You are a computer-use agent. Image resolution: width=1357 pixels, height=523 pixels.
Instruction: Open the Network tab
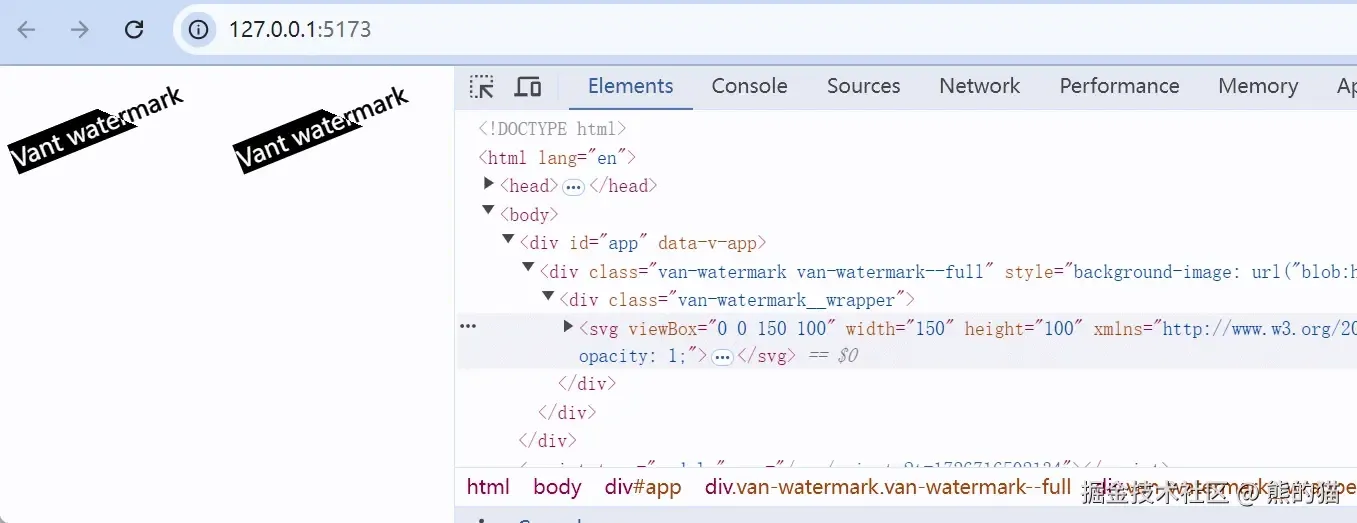[979, 86]
